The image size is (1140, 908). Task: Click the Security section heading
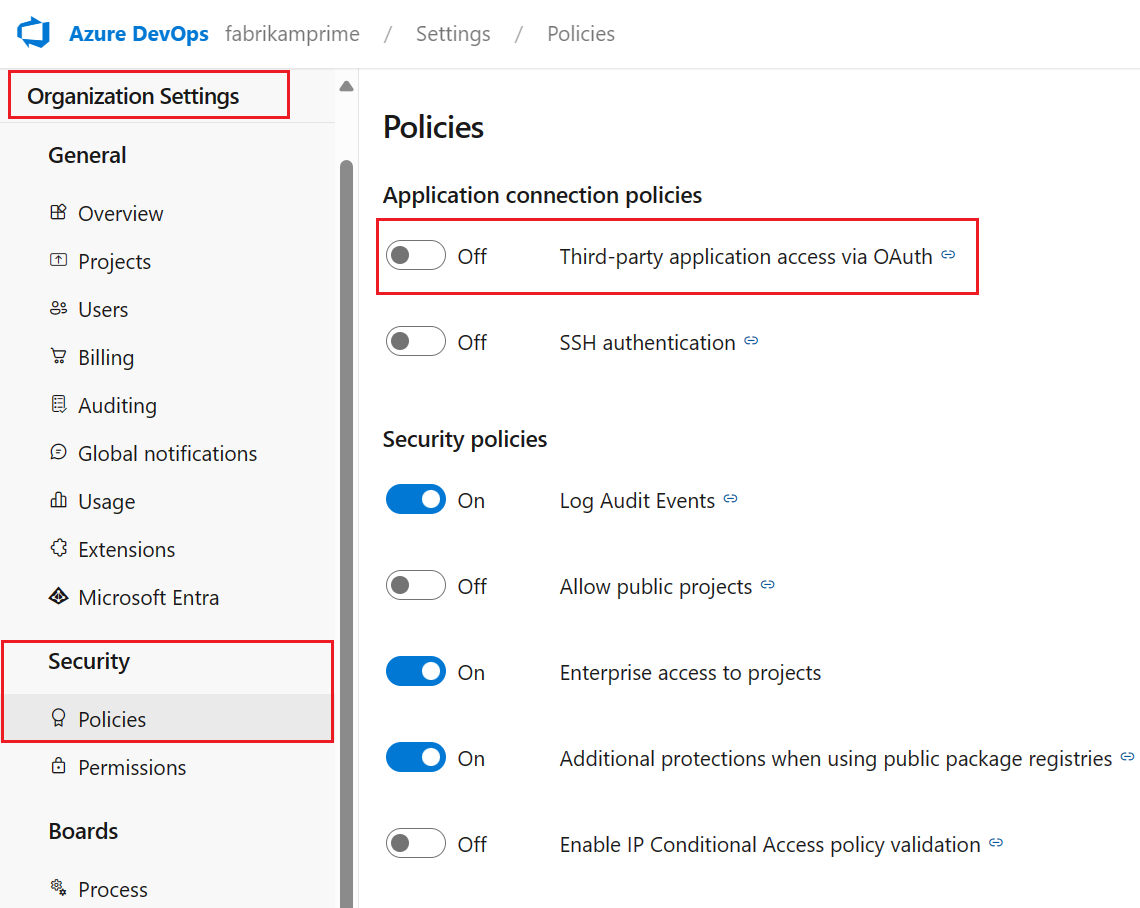89,661
